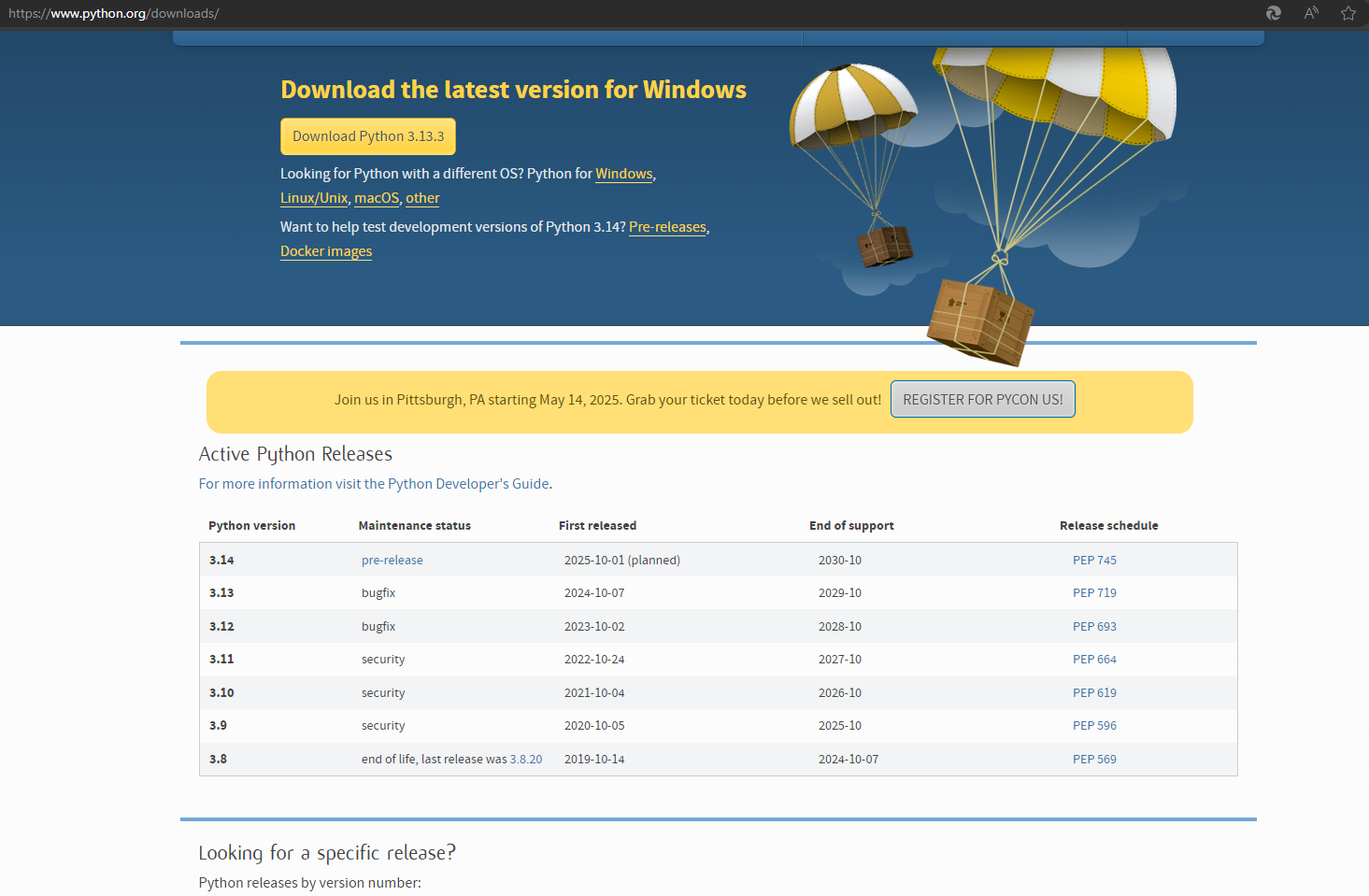The width and height of the screenshot is (1369, 896).
Task: Click 'Release schedule' column header
Action: coord(1109,526)
